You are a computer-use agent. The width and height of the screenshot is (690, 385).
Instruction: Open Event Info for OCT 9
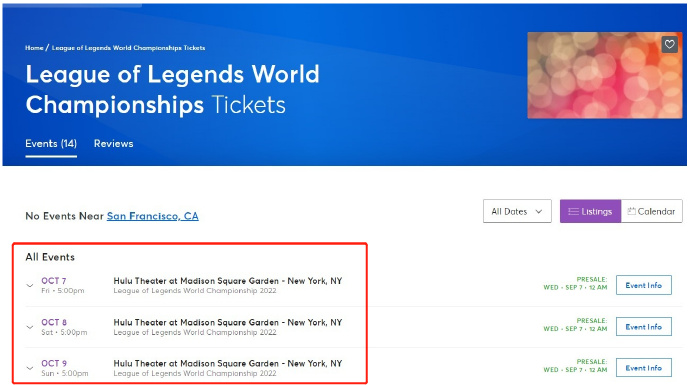(644, 368)
